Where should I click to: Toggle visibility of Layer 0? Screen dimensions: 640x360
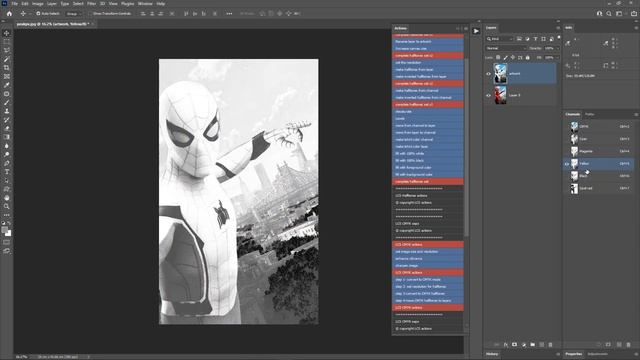click(x=488, y=95)
